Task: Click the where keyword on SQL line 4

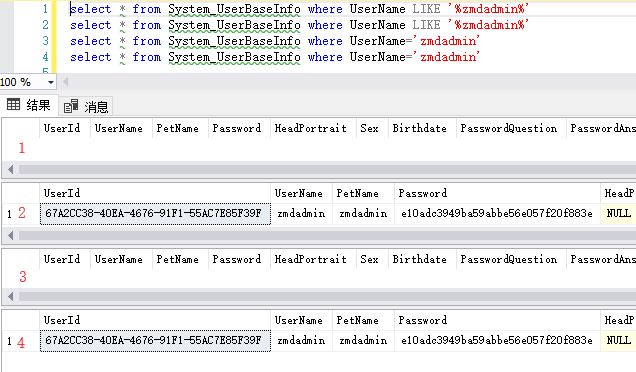Action: 325,57
